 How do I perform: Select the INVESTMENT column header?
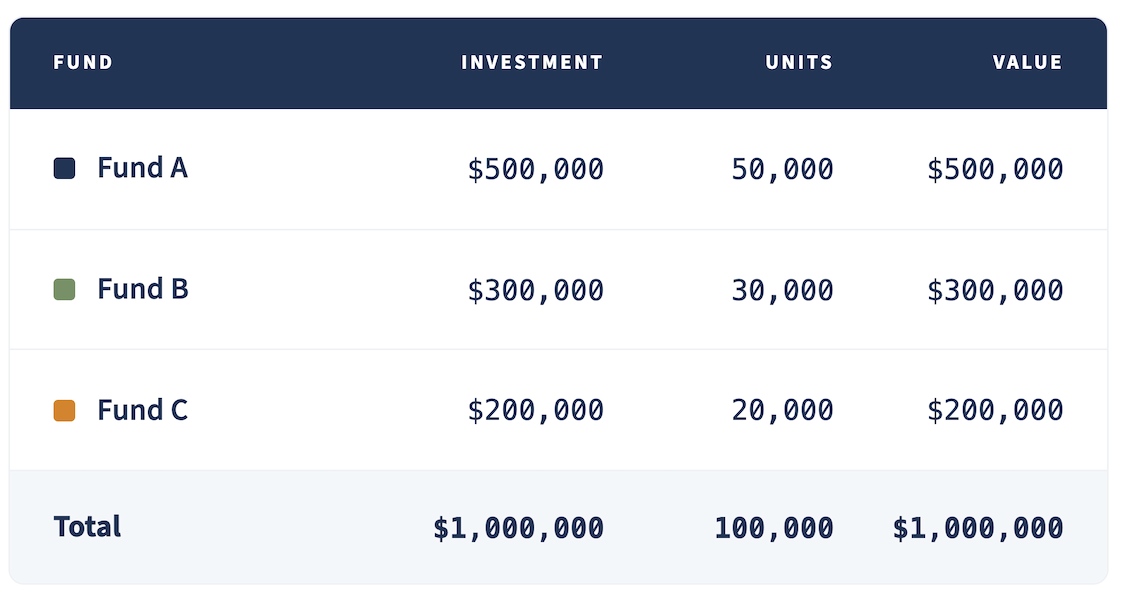532,62
